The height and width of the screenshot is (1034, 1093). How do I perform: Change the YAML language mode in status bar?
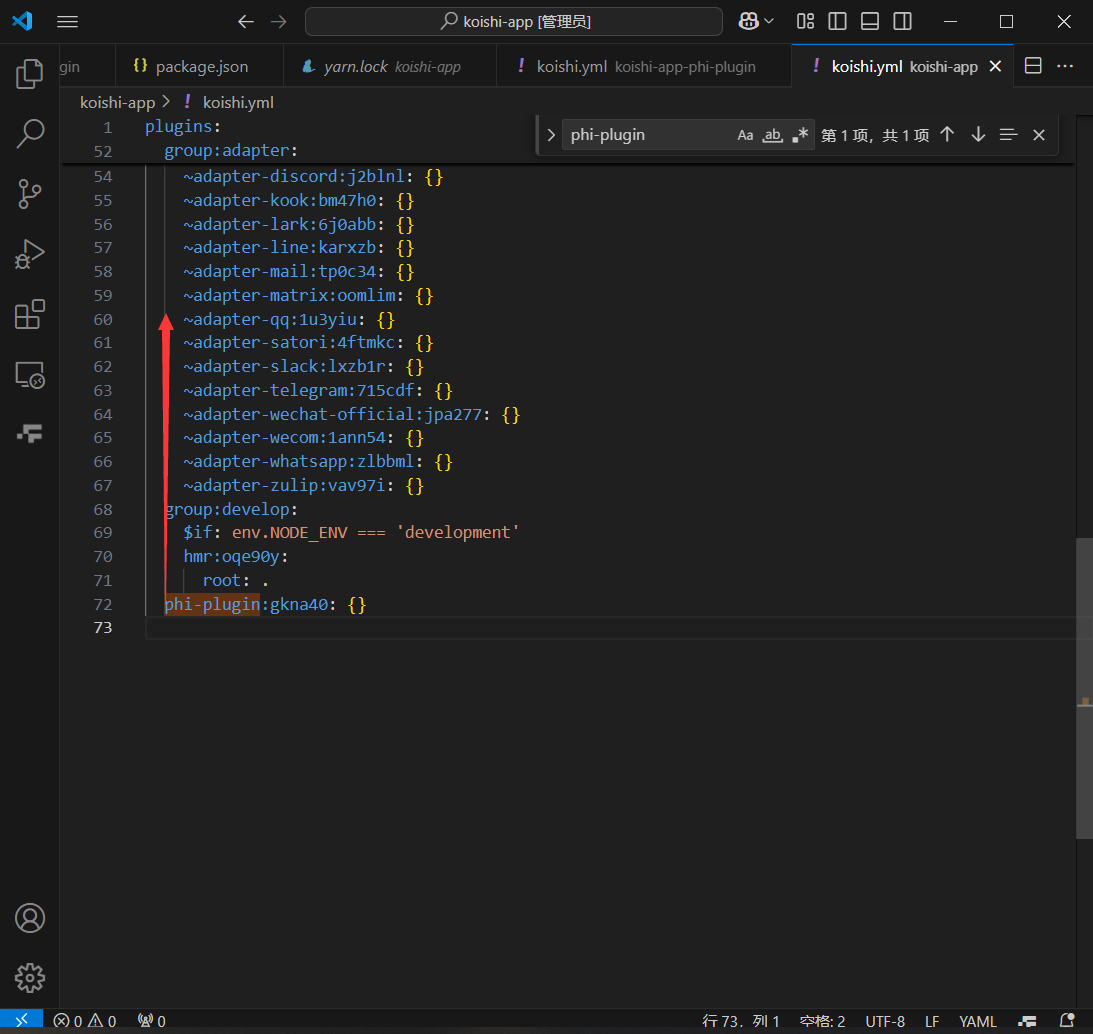coord(978,1021)
